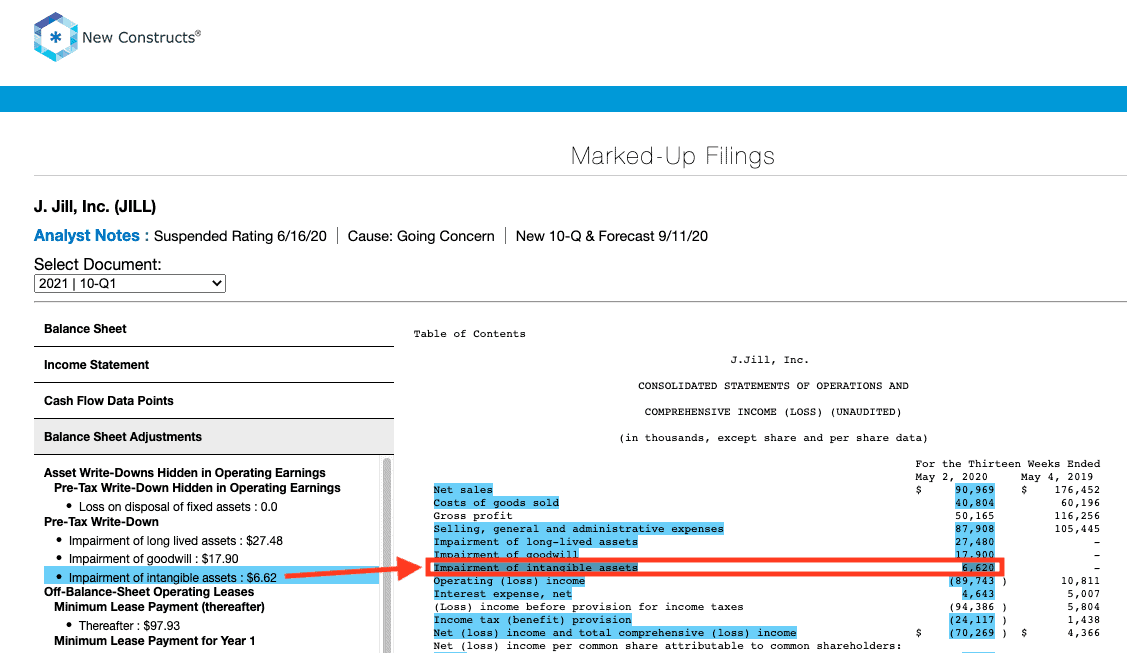1127x653 pixels.
Task: Click the Table of Contents text
Action: tap(469, 334)
